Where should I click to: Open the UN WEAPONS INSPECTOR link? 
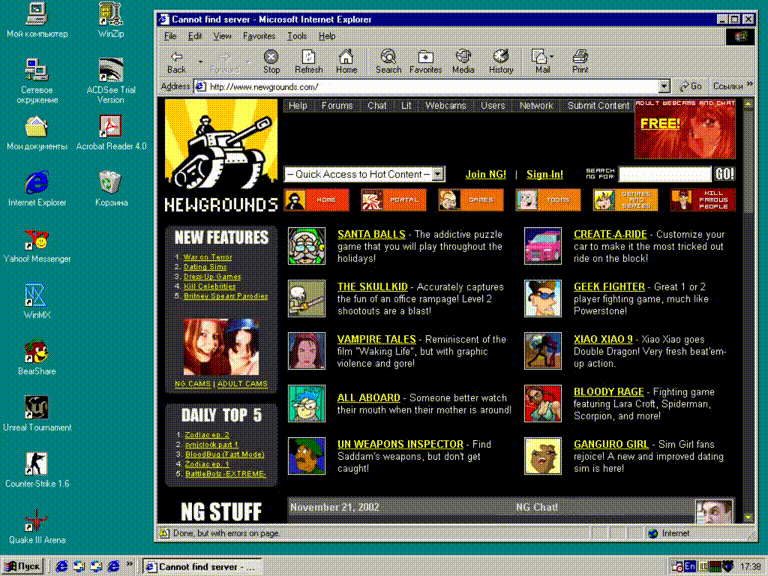click(x=400, y=444)
